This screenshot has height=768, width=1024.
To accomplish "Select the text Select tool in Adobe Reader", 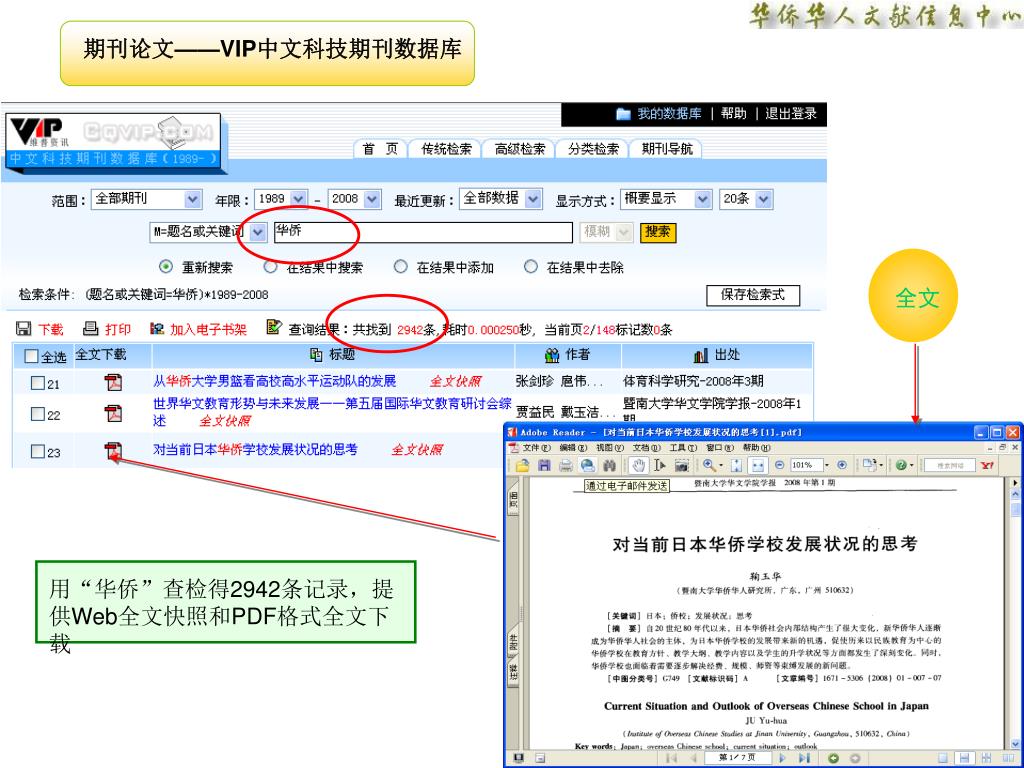I will [x=660, y=465].
